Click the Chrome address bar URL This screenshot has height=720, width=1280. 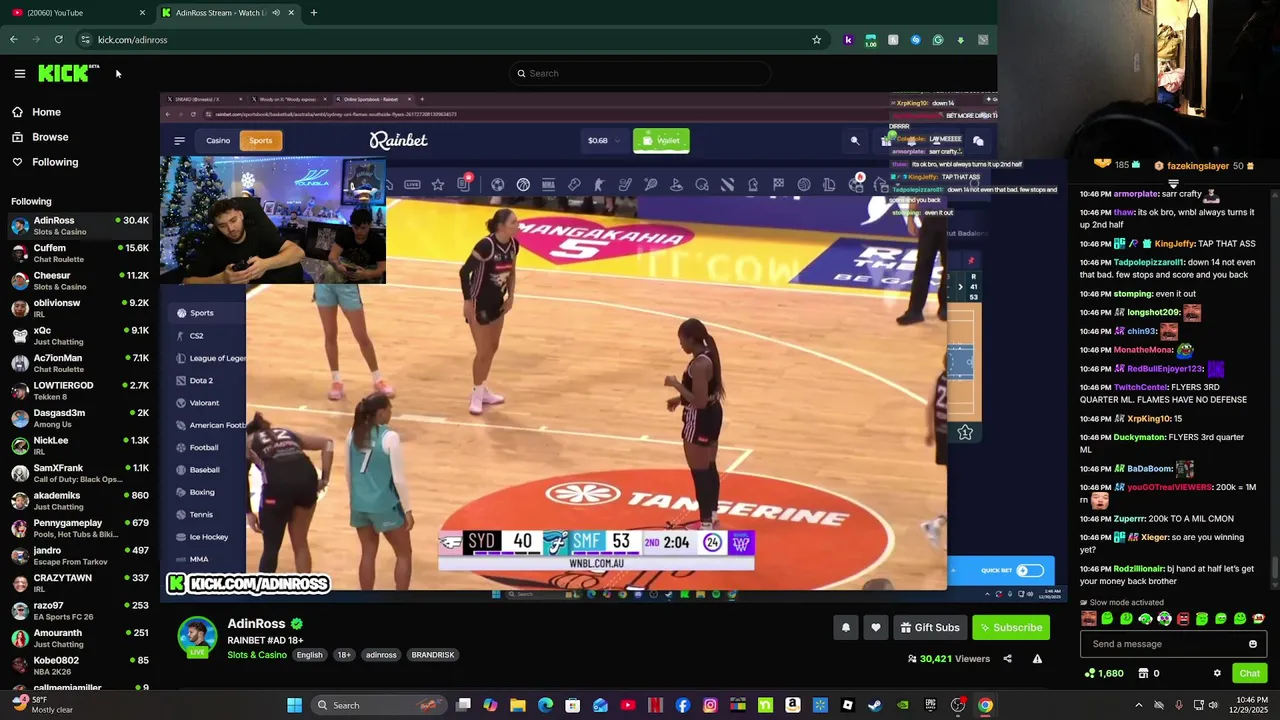tap(132, 40)
